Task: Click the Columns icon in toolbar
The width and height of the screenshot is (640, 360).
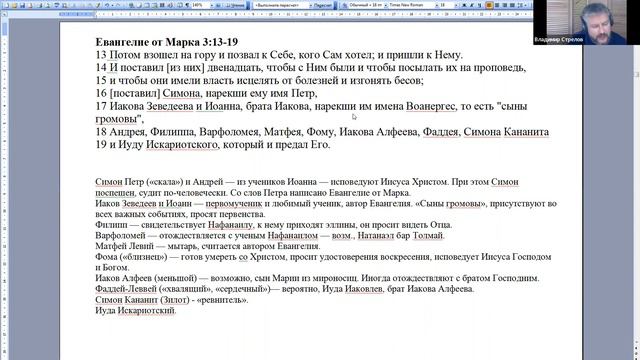Action: [162, 5]
